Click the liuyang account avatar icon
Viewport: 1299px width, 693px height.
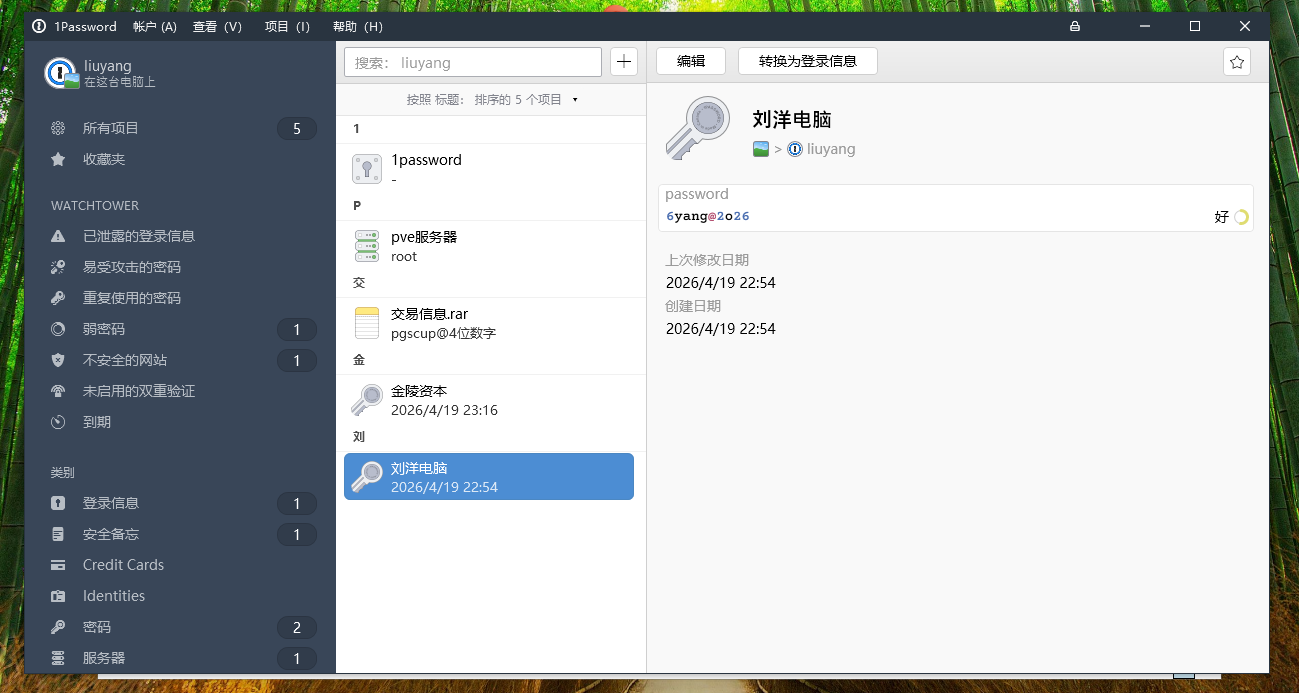[x=62, y=74]
